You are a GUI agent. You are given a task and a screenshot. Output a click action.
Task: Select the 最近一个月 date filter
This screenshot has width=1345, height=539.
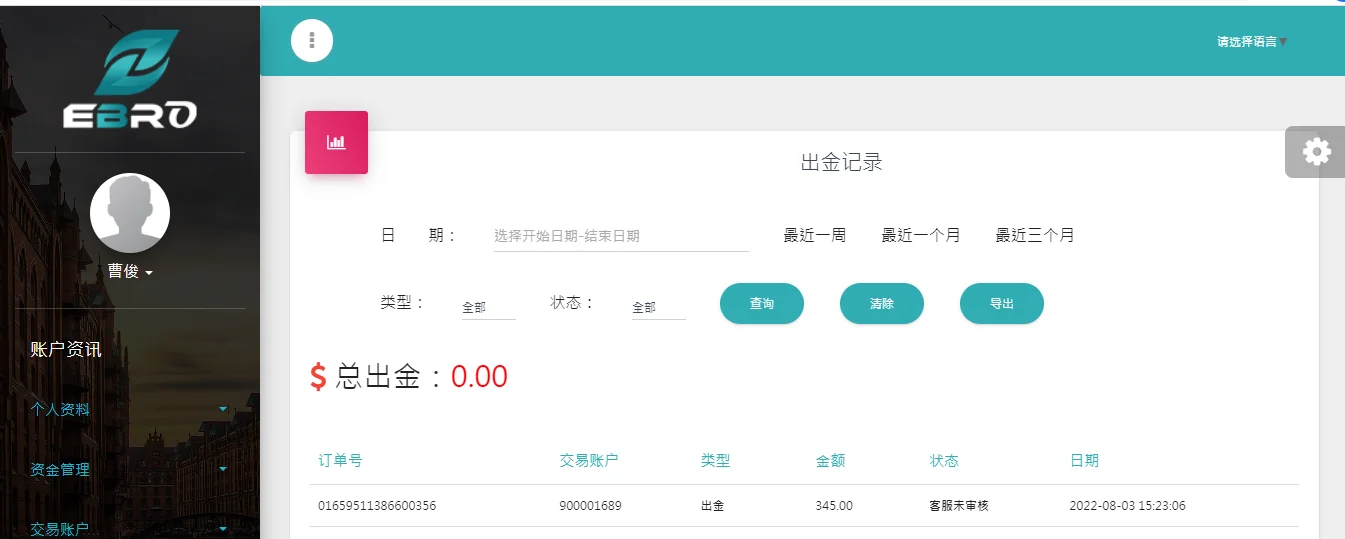(x=920, y=236)
